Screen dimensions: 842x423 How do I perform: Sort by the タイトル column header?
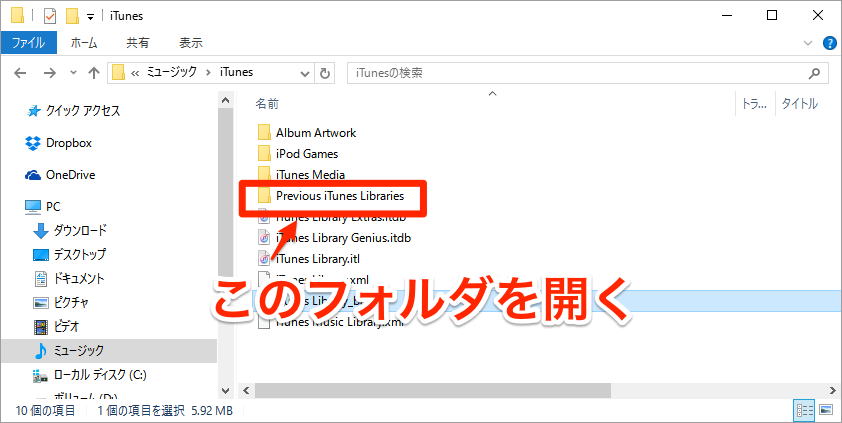pyautogui.click(x=799, y=104)
